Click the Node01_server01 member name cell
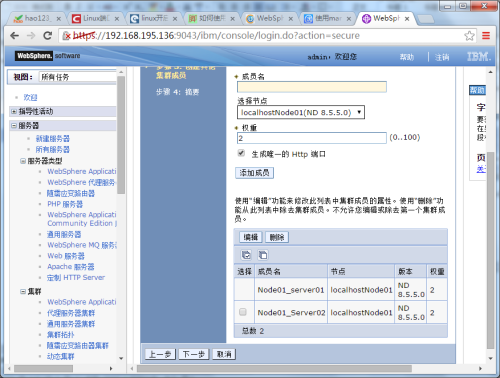 click(291, 290)
